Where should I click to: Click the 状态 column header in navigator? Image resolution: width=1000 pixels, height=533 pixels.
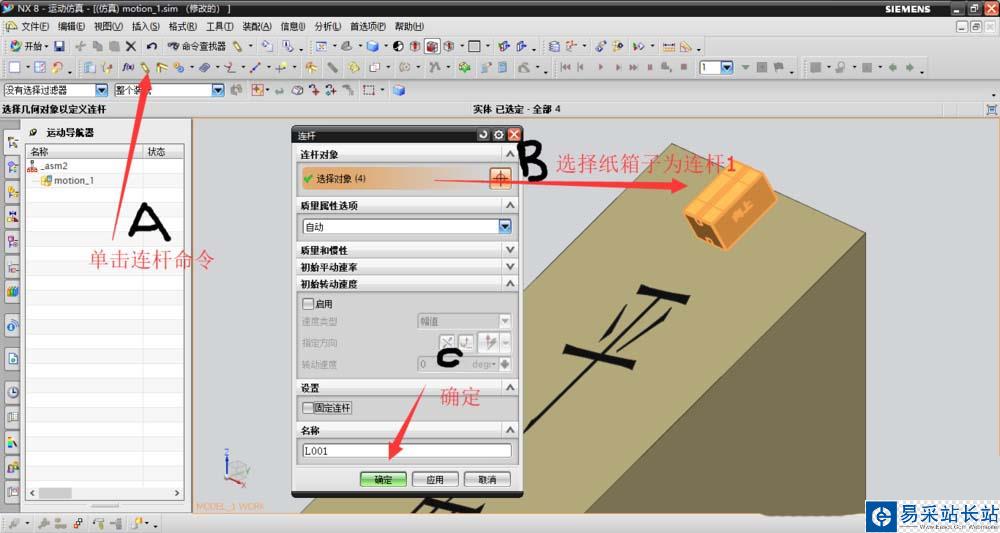coord(164,151)
